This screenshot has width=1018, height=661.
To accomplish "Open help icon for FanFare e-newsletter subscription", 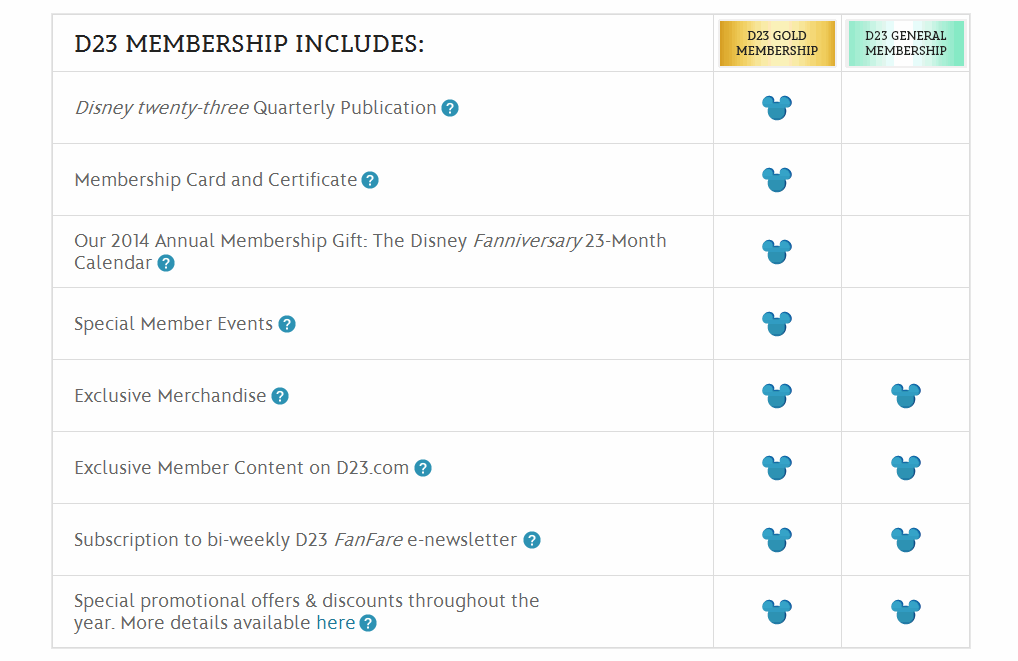I will (532, 541).
